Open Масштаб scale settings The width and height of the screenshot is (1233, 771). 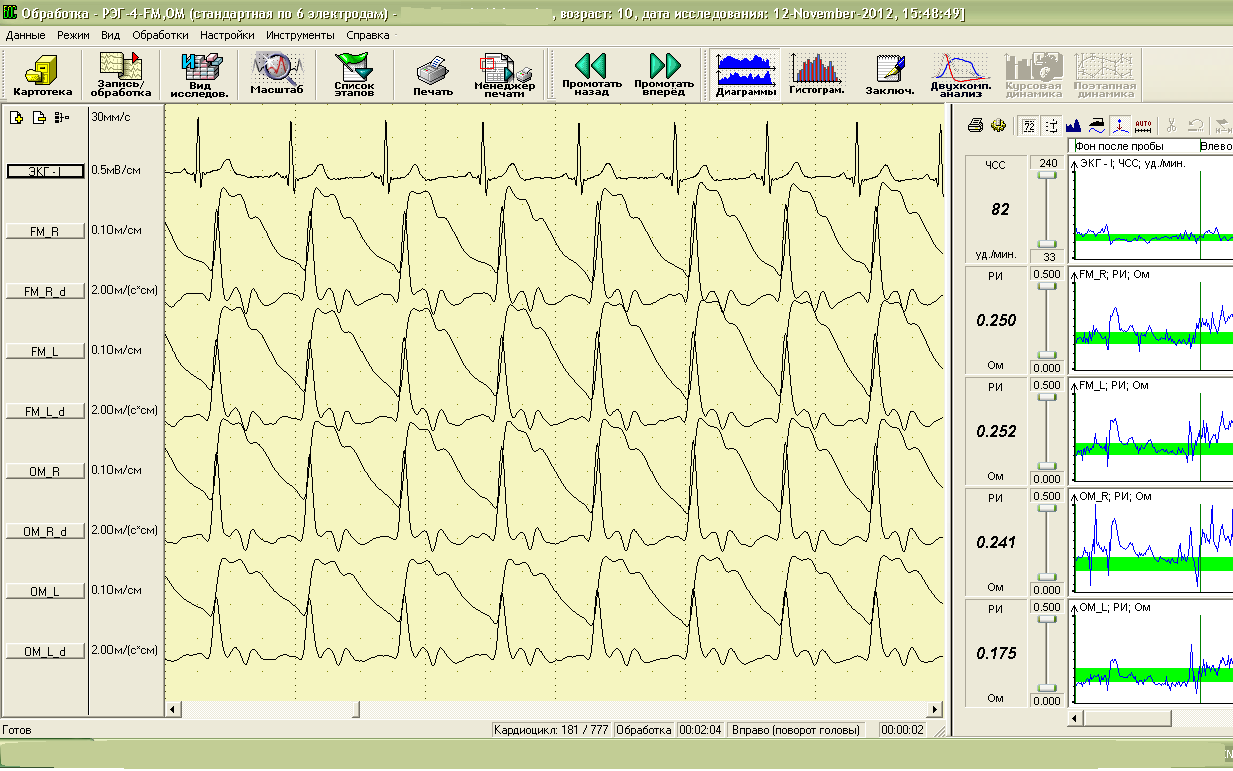[277, 75]
